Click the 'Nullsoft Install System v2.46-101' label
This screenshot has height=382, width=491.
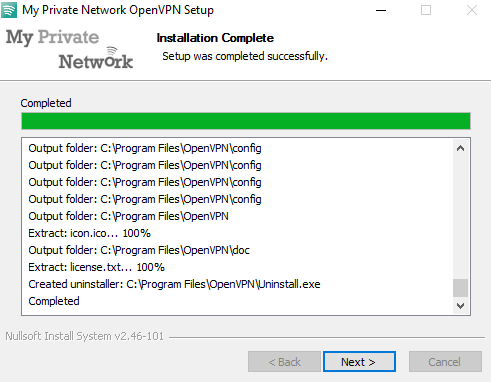(84, 336)
